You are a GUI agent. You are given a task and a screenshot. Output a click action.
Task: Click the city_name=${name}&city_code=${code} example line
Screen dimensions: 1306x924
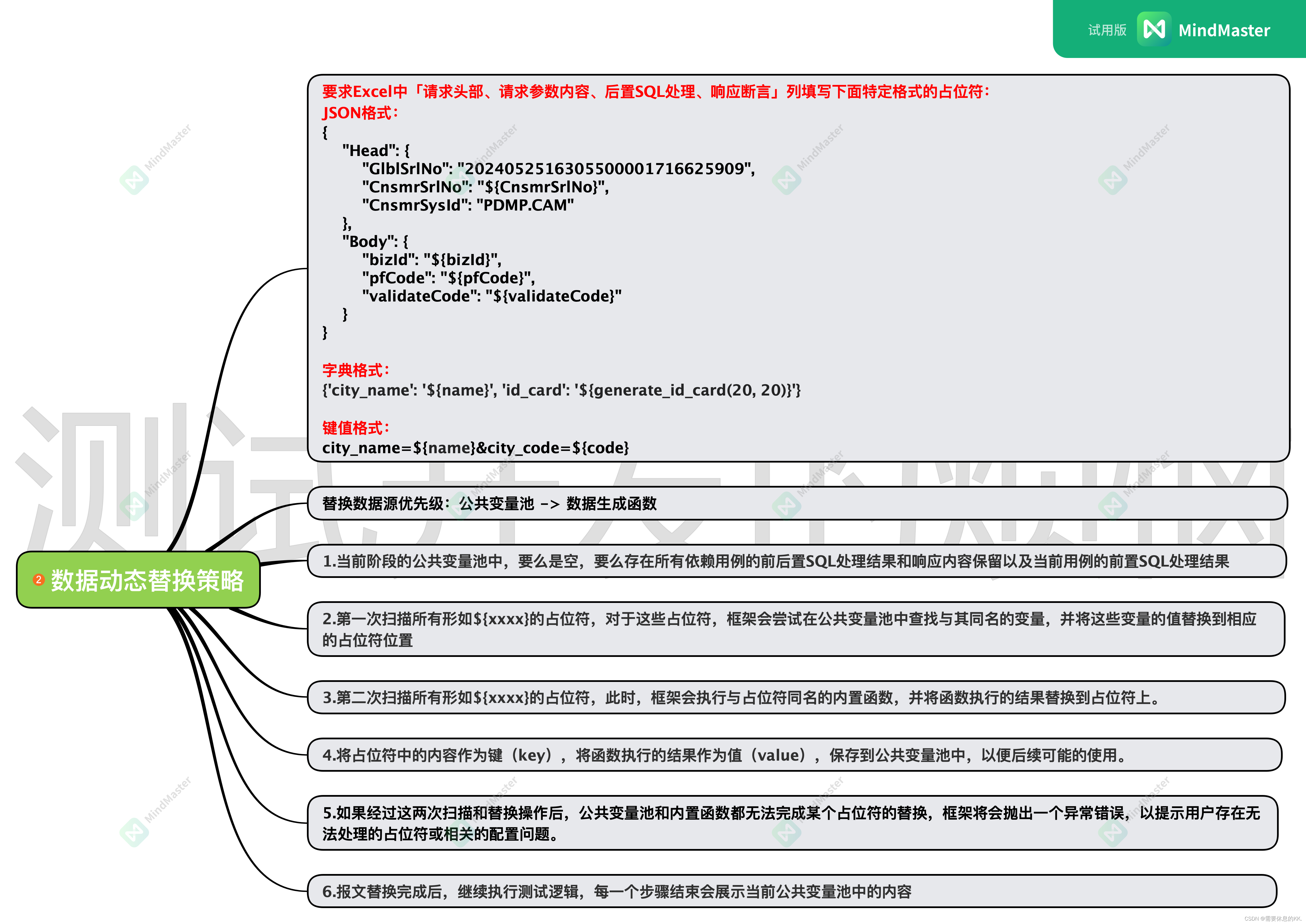[476, 448]
